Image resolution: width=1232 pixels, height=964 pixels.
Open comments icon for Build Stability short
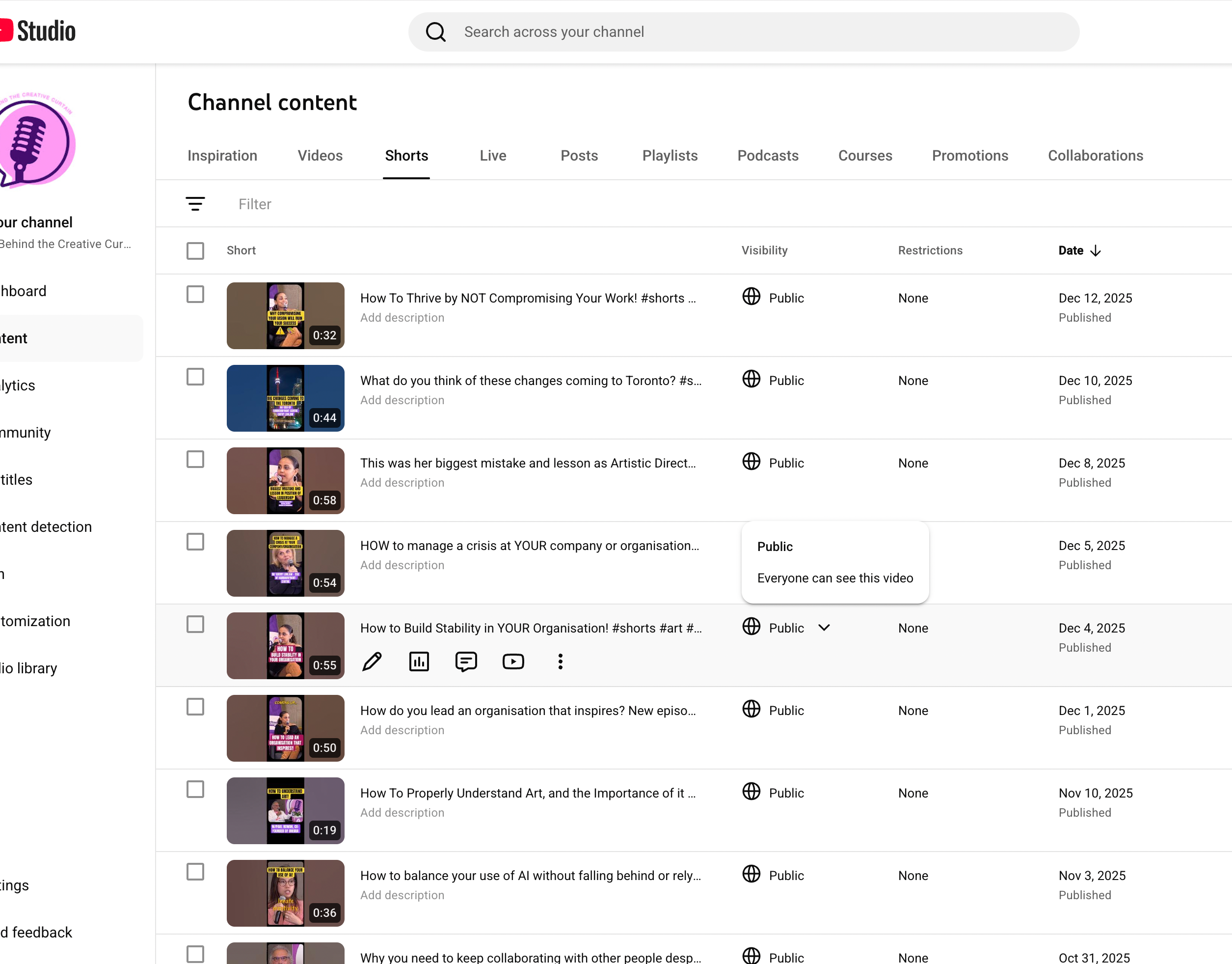pos(466,661)
